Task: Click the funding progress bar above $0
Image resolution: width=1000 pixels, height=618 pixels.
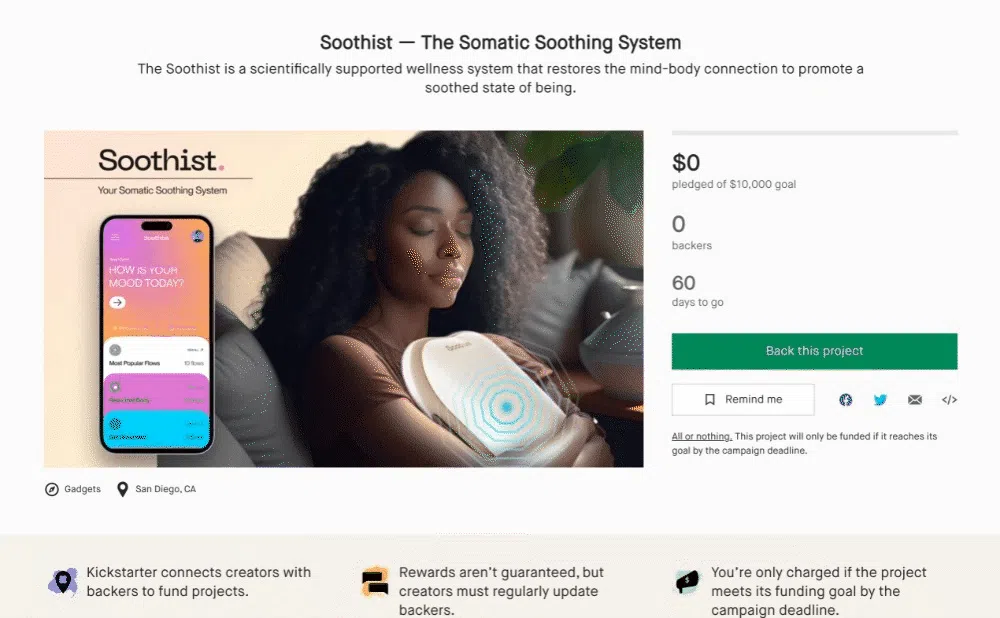Action: click(814, 133)
